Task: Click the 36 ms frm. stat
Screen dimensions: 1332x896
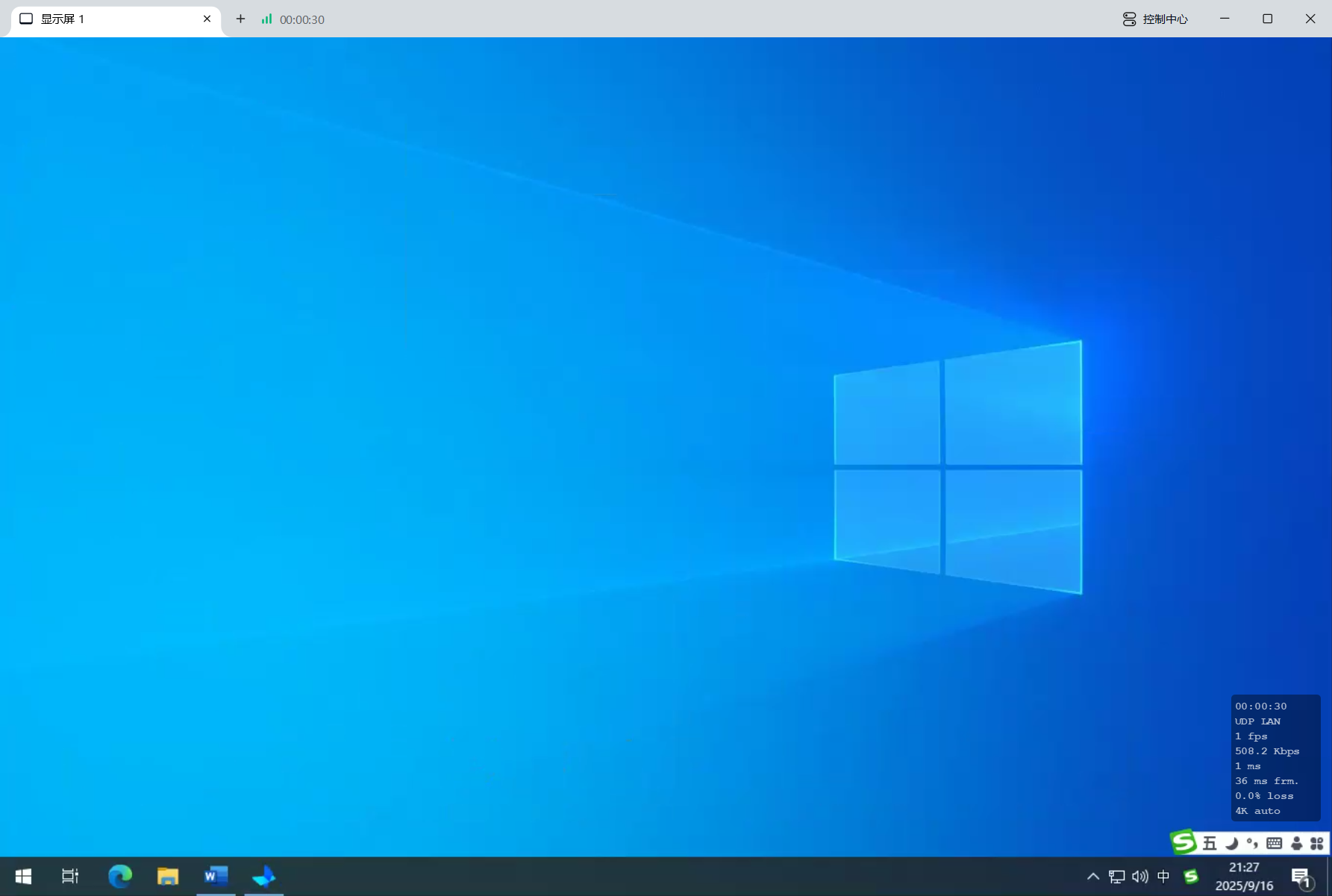Action: (x=1266, y=781)
